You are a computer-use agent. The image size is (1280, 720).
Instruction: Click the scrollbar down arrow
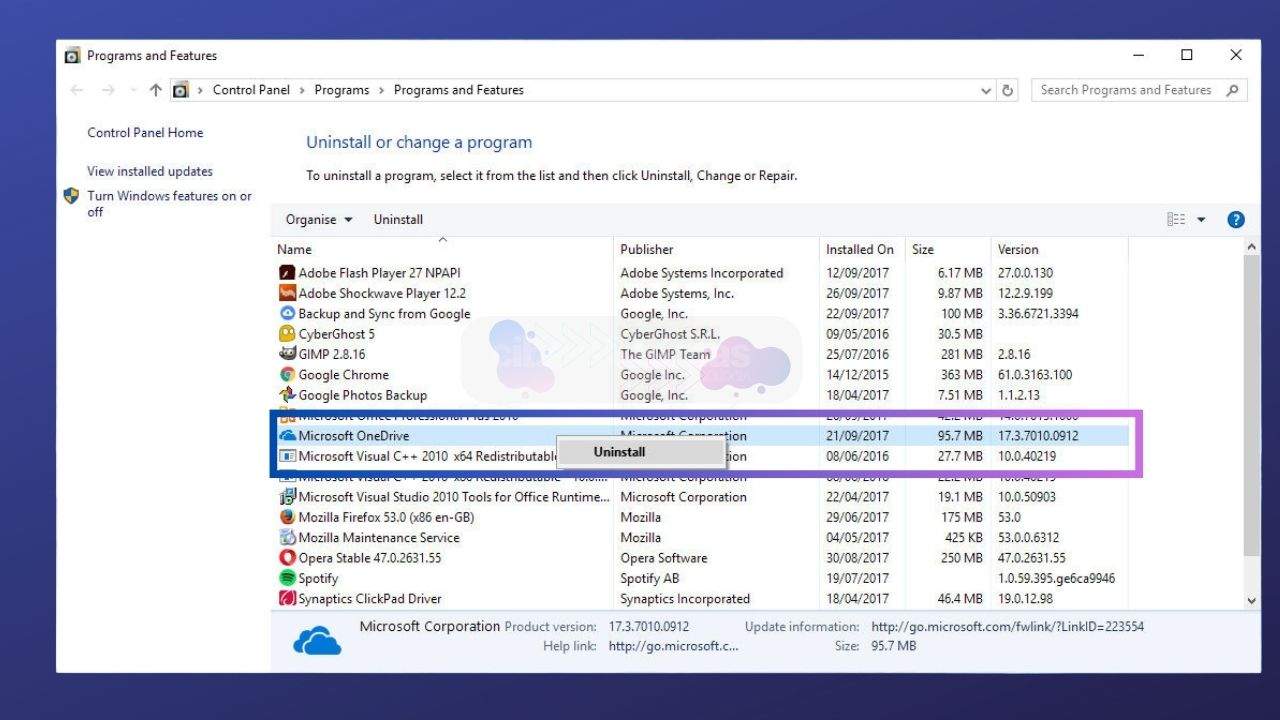1252,601
